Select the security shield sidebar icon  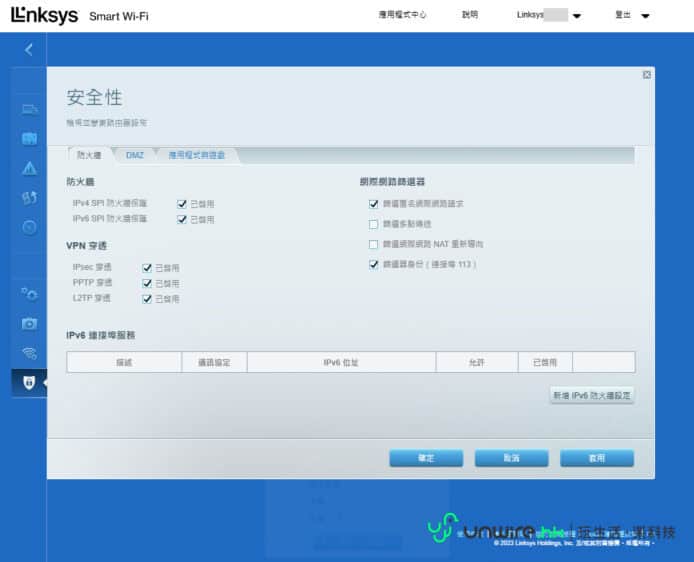click(29, 383)
